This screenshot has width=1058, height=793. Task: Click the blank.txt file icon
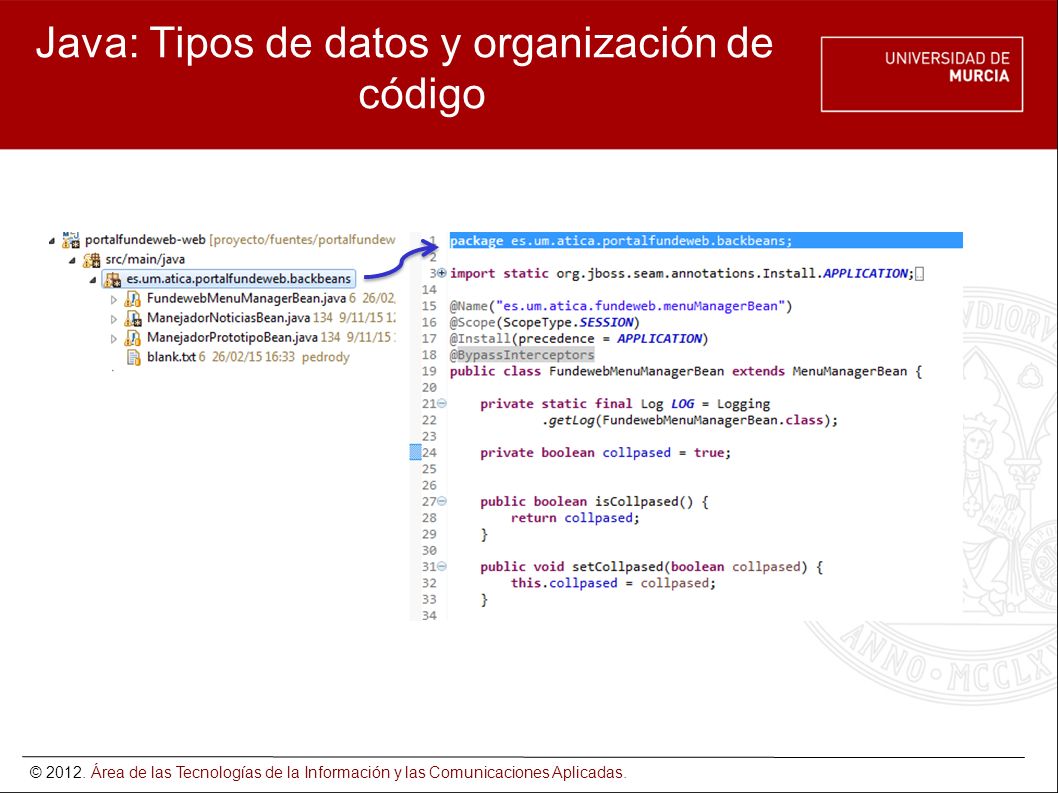(134, 358)
